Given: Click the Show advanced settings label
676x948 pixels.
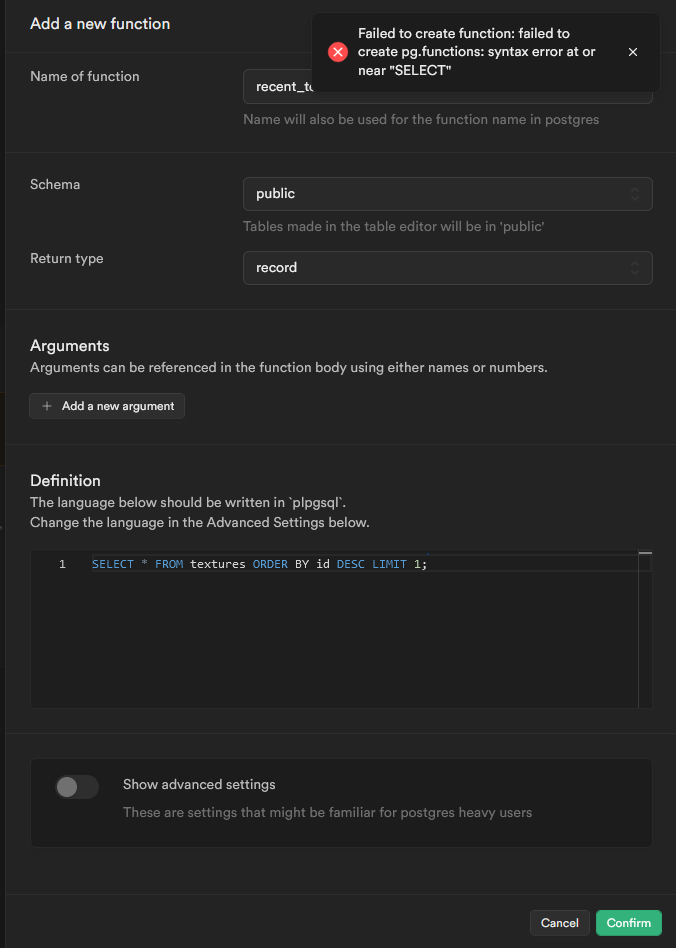Looking at the screenshot, I should click(199, 785).
